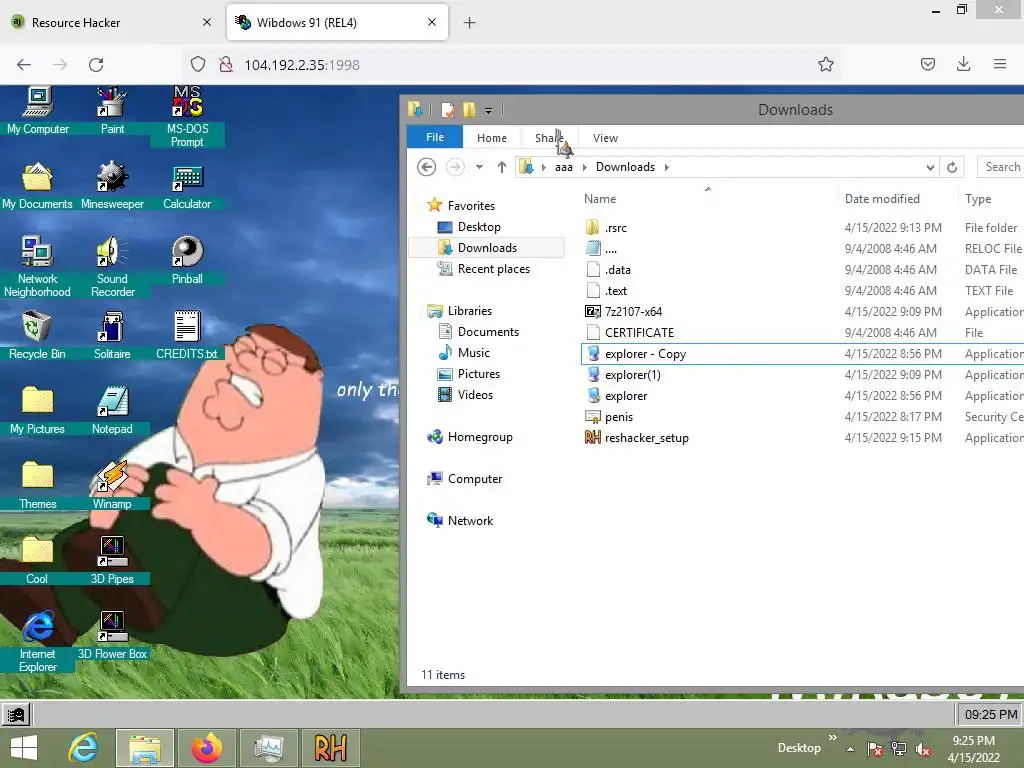The image size is (1024, 768).
Task: Open File Explorer from taskbar
Action: tap(145, 748)
